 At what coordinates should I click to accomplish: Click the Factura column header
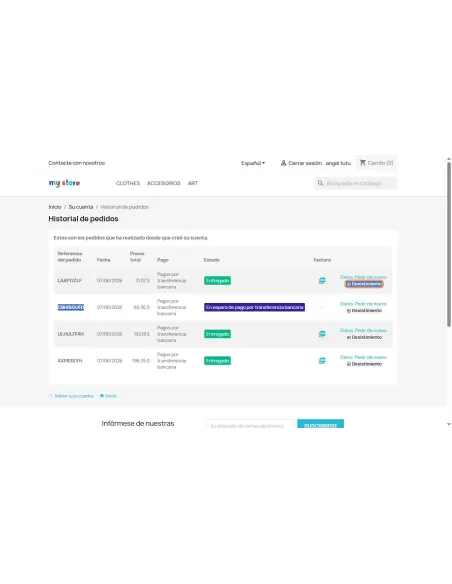[x=322, y=260]
